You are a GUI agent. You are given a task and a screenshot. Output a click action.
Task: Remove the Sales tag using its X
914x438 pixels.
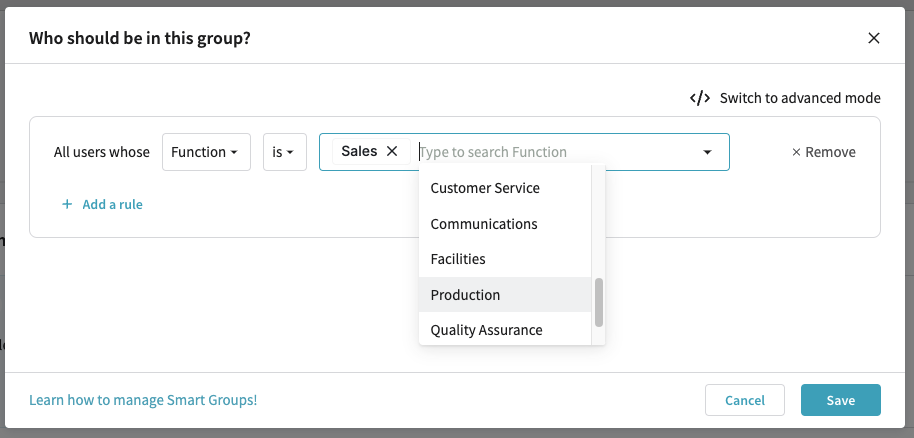(392, 151)
